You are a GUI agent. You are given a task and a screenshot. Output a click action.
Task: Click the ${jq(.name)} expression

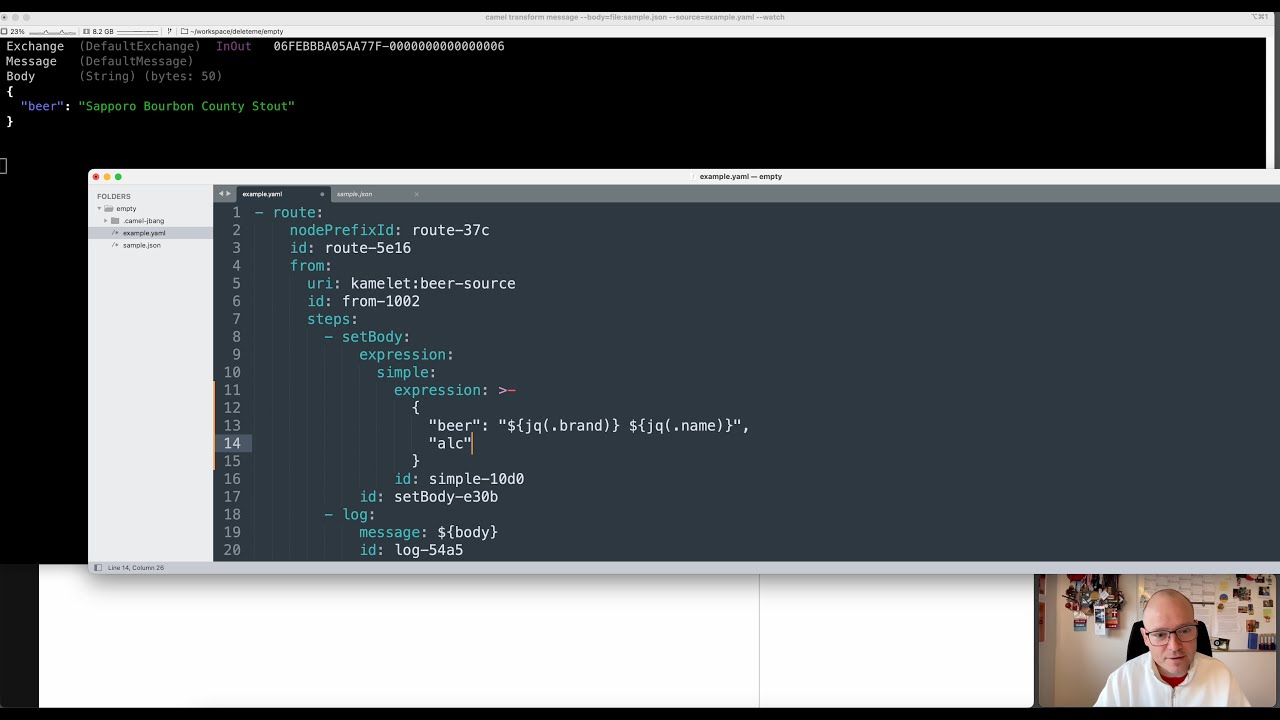[x=681, y=426]
